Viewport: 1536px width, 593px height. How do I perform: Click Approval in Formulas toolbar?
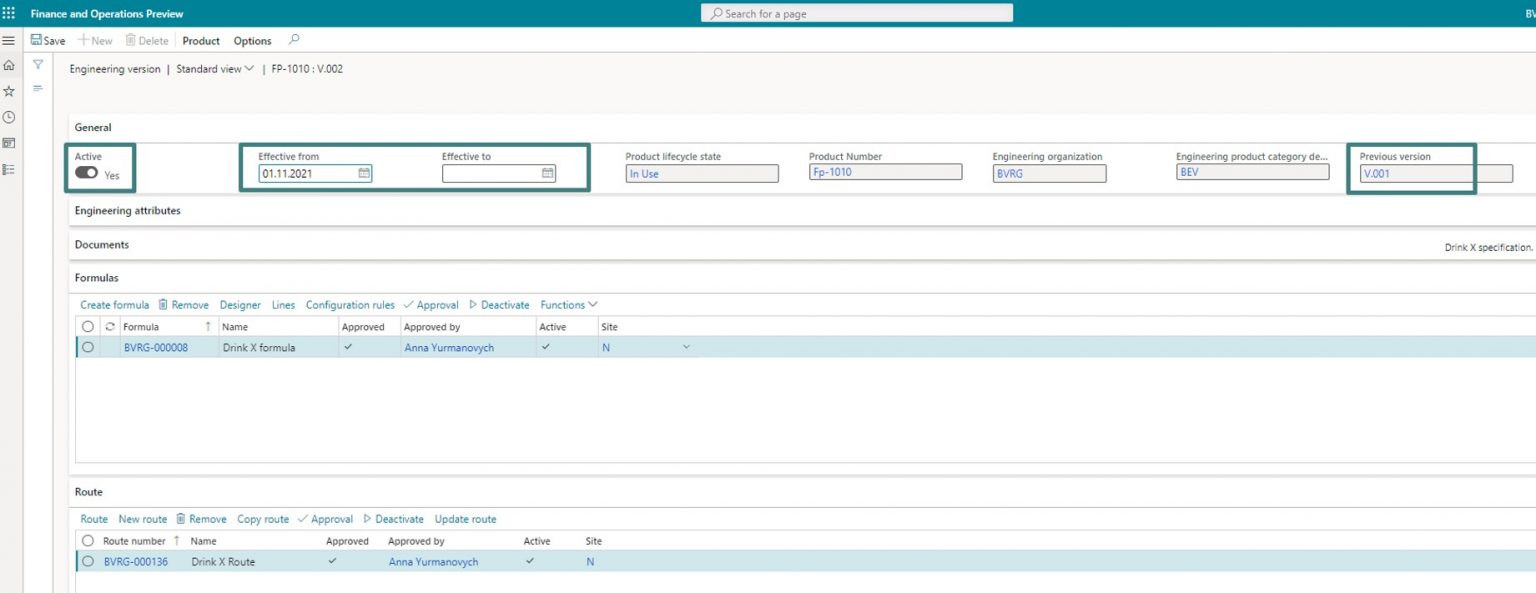tap(431, 305)
